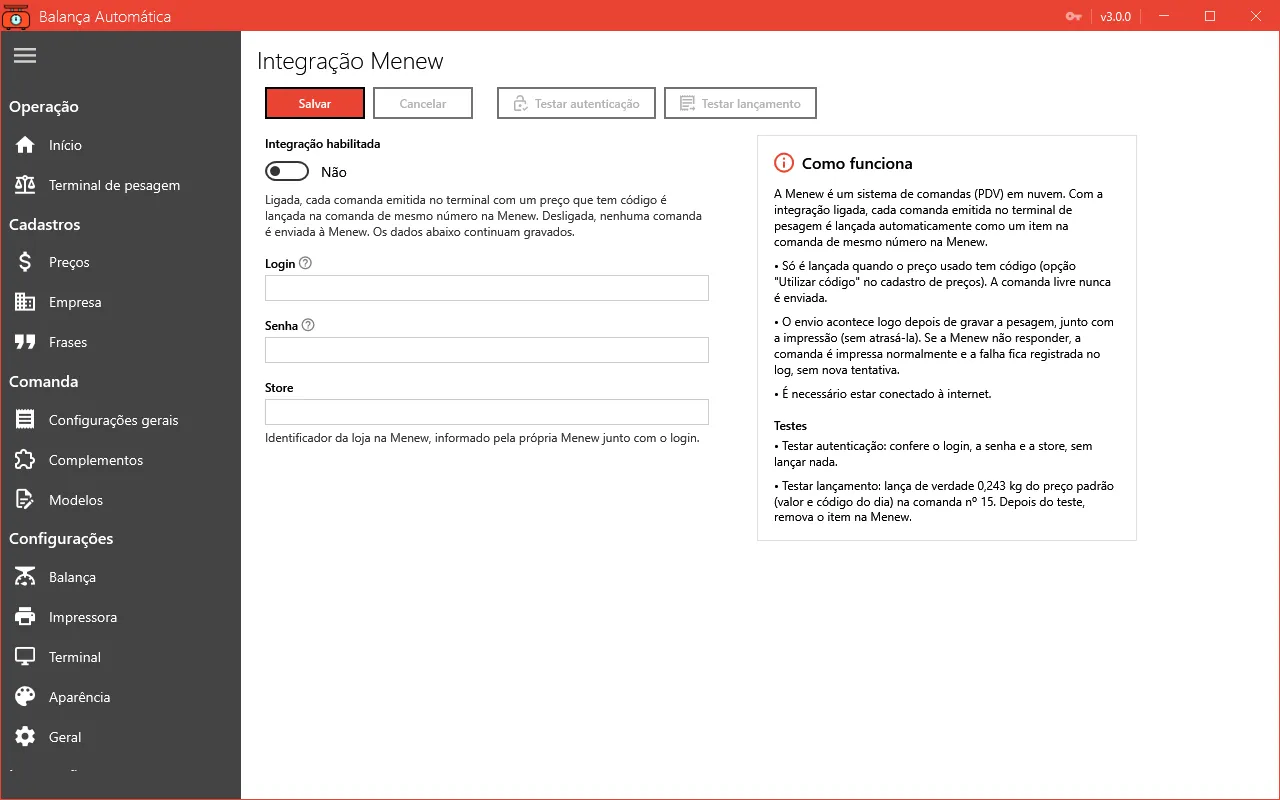Save settings with the Salvar button
The height and width of the screenshot is (800, 1280).
coord(315,103)
